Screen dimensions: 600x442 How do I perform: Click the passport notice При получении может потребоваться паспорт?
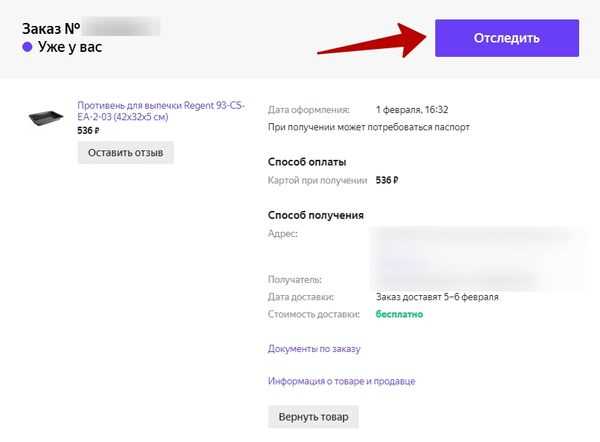pyautogui.click(x=369, y=127)
